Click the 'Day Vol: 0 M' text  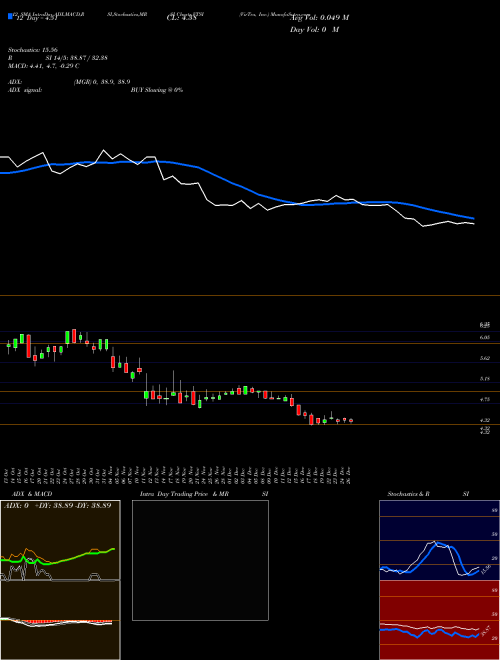pyautogui.click(x=315, y=30)
